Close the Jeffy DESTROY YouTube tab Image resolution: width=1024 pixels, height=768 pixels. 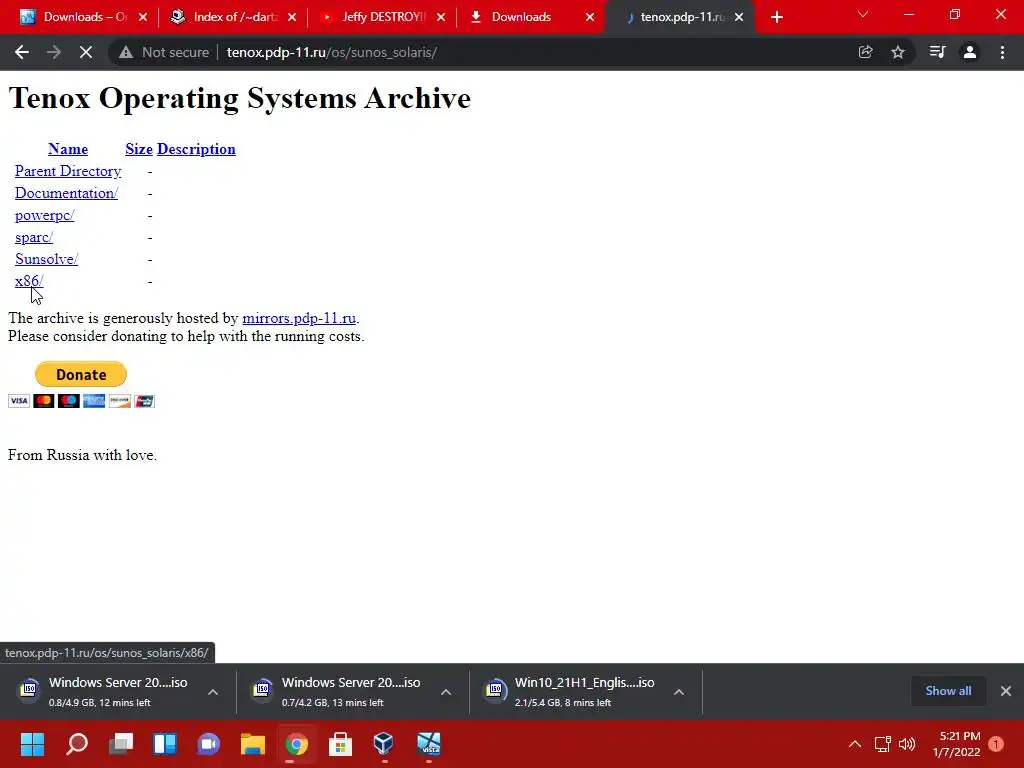(441, 17)
